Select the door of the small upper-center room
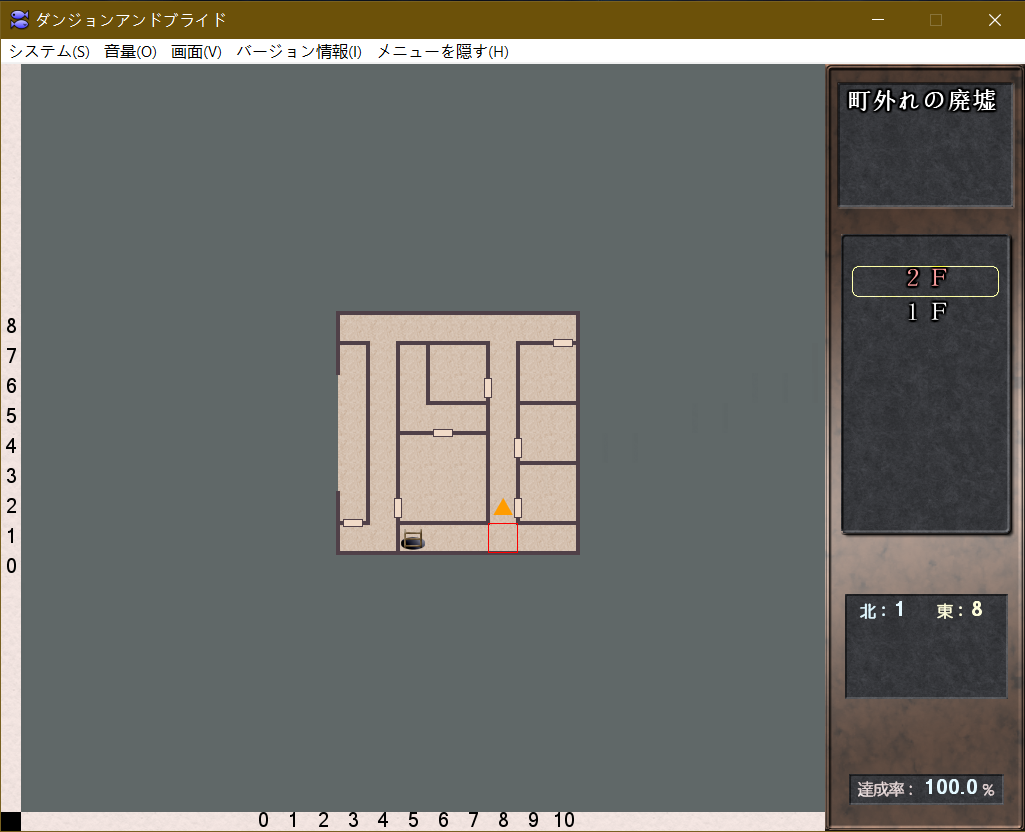 click(488, 388)
